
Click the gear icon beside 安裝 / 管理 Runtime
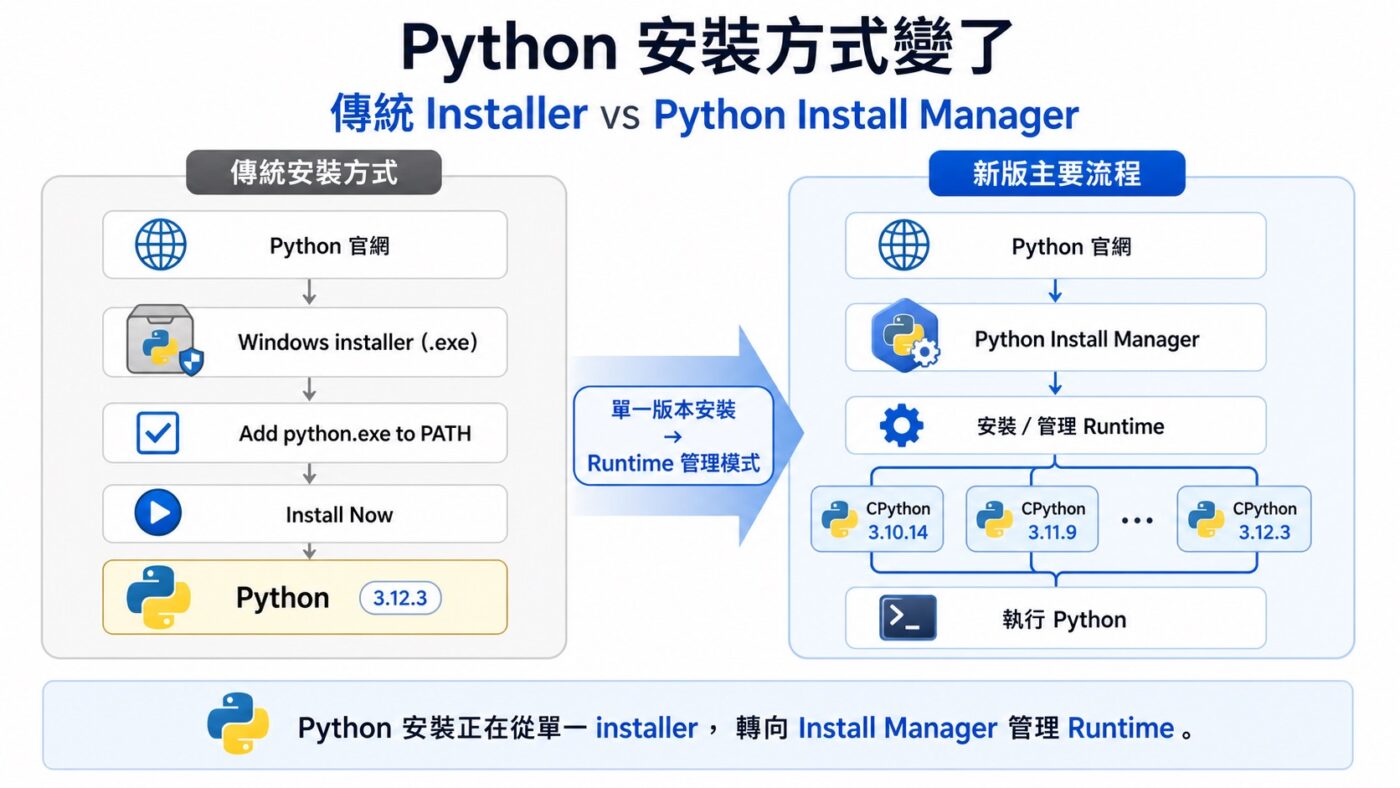901,426
